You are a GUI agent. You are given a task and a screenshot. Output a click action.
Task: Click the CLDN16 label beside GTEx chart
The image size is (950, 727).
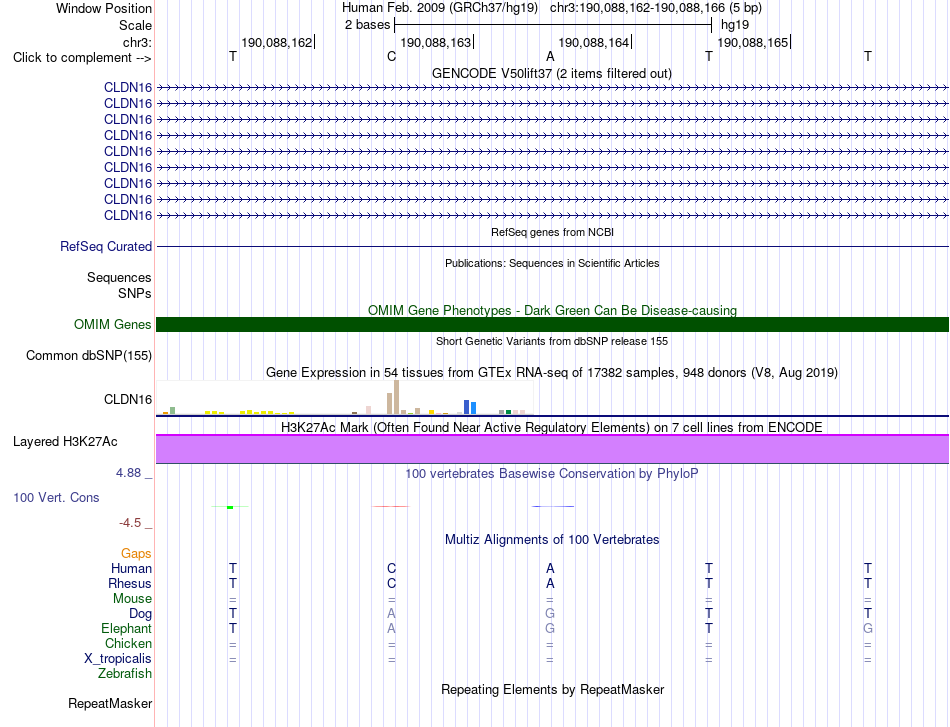(x=128, y=399)
